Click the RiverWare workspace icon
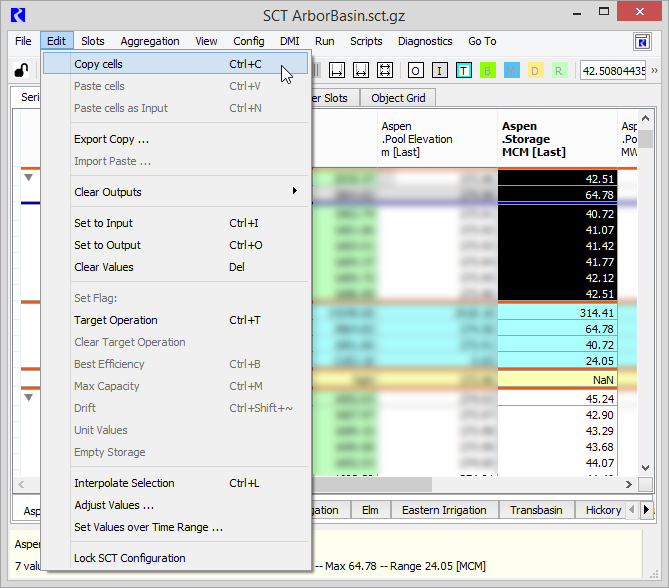The image size is (669, 588). (643, 42)
